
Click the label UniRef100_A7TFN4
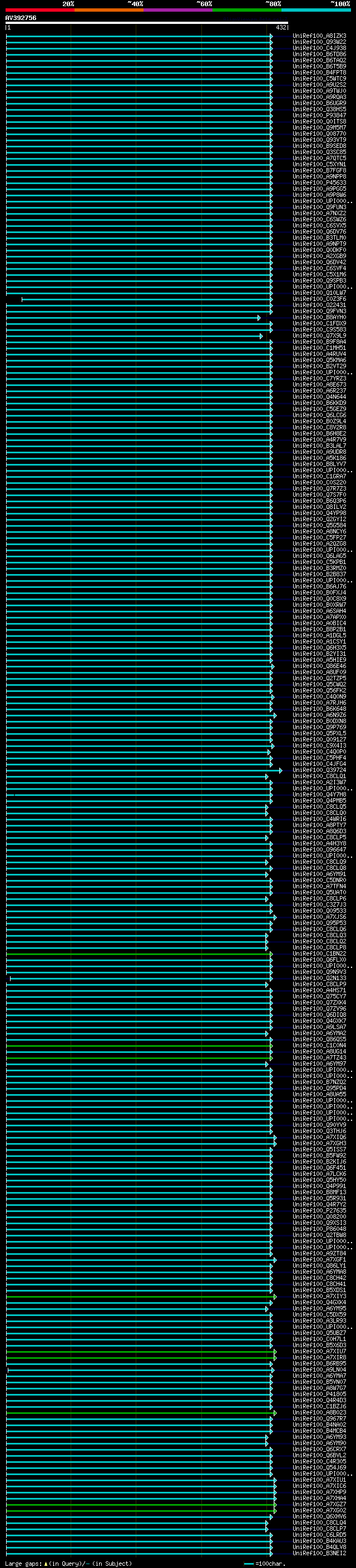319,886
